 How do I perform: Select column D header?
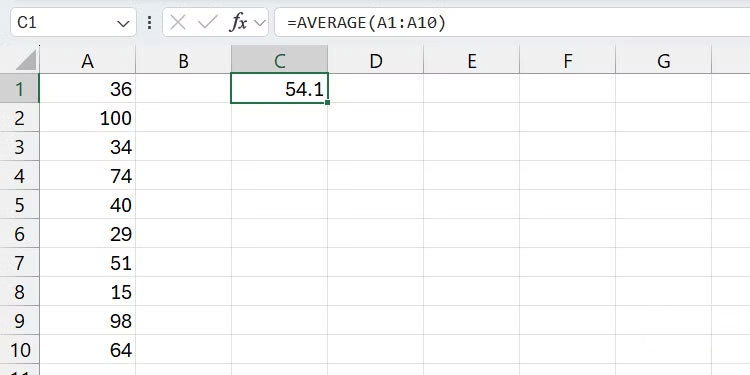[x=376, y=60]
